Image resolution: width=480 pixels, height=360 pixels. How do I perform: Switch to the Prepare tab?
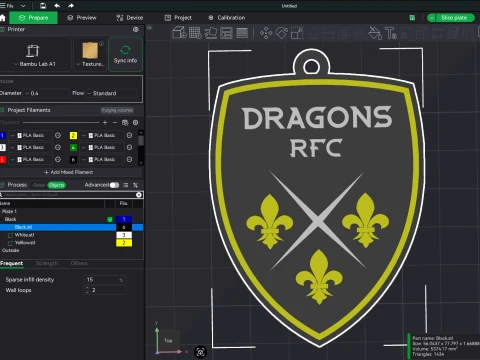34,18
